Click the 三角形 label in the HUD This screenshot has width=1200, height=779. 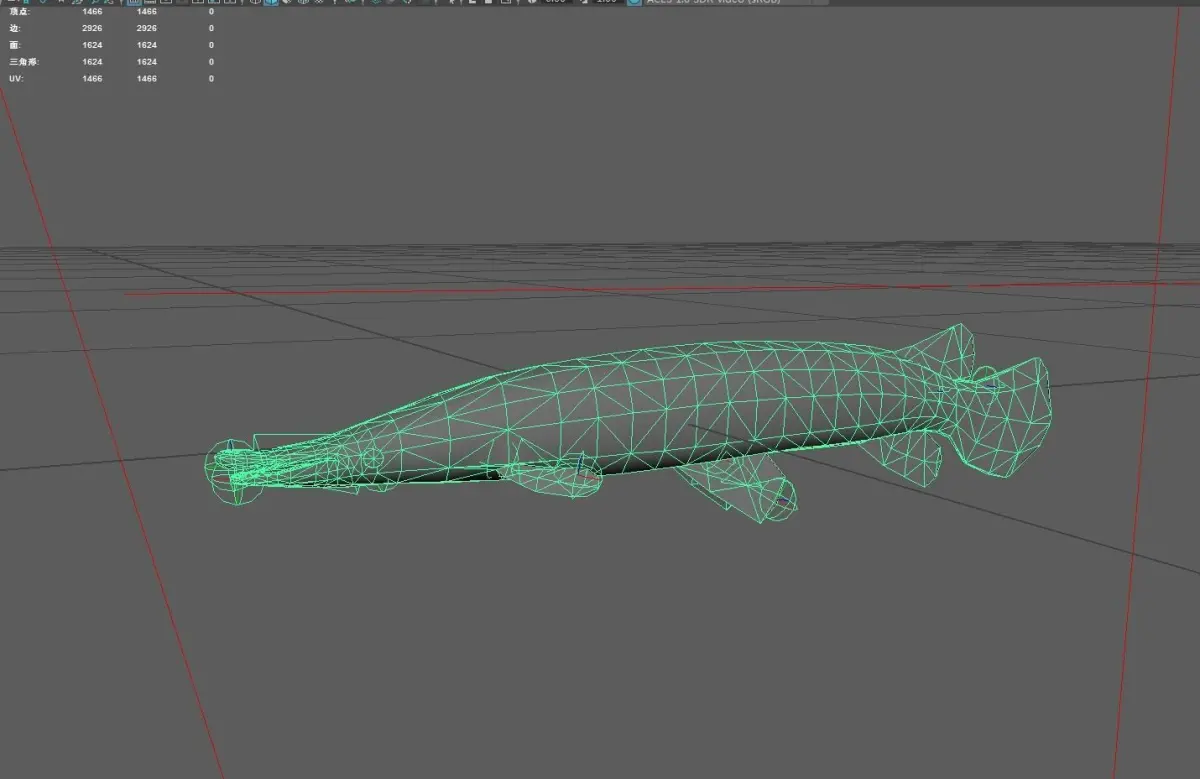[24, 62]
